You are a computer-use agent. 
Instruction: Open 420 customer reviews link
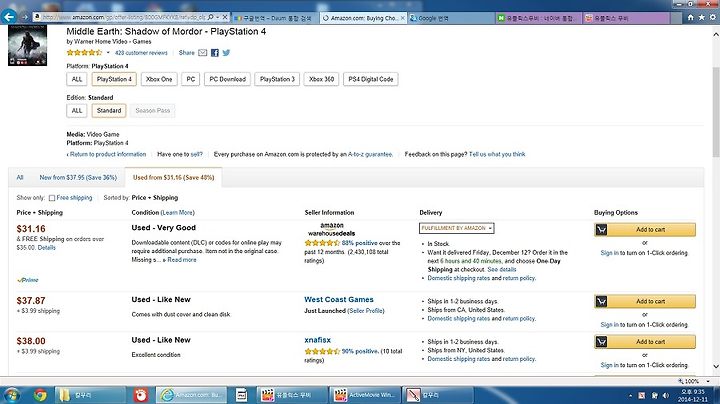pos(141,53)
